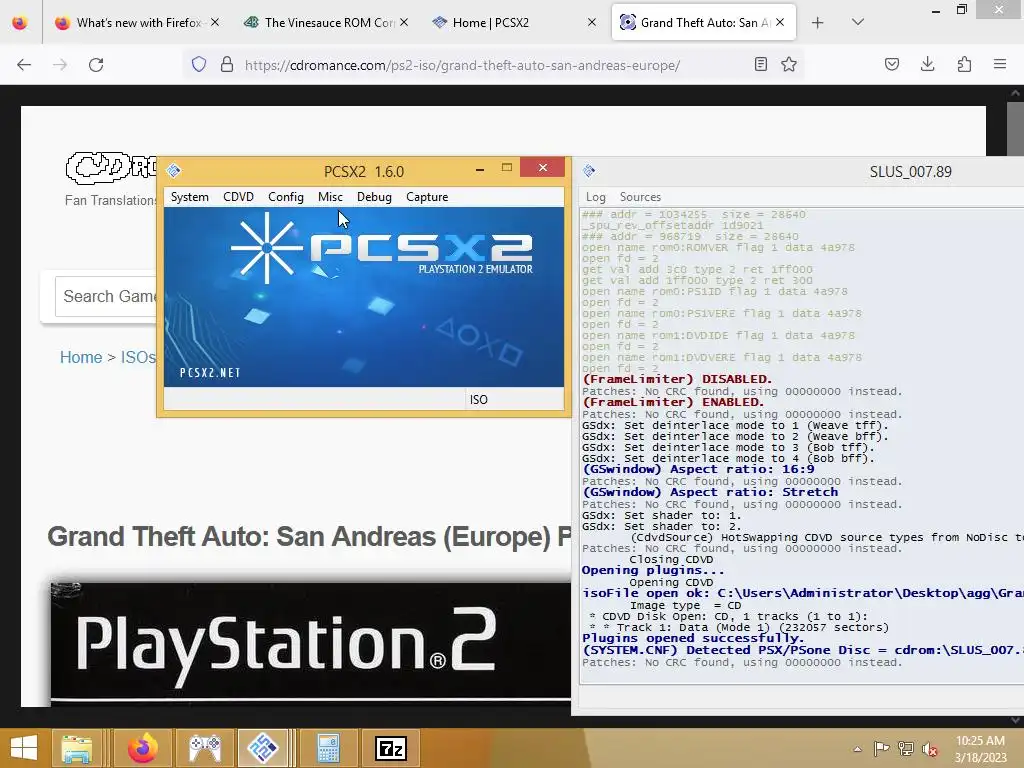Screen dimensions: 1024x768
Task: Open Firefox View pinned icon
Action: click(20, 23)
